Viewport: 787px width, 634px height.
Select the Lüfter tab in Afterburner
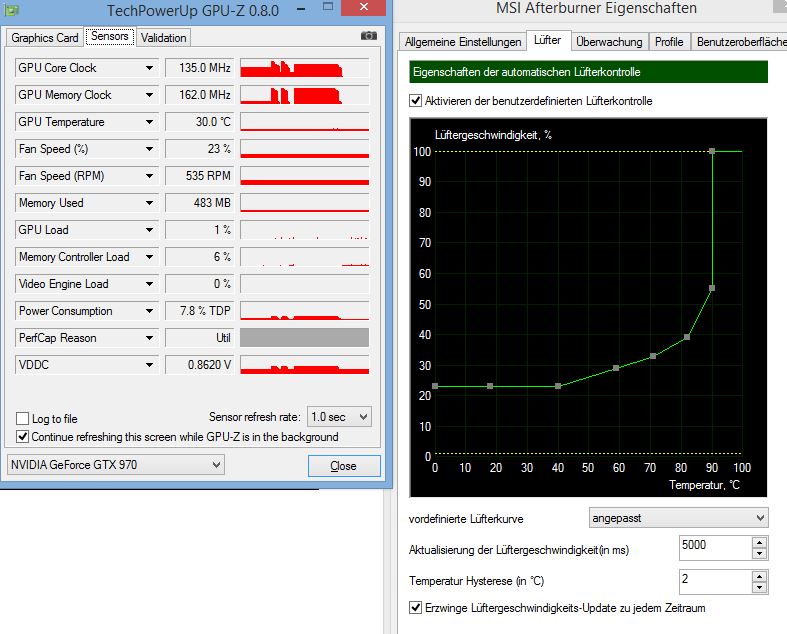point(548,40)
